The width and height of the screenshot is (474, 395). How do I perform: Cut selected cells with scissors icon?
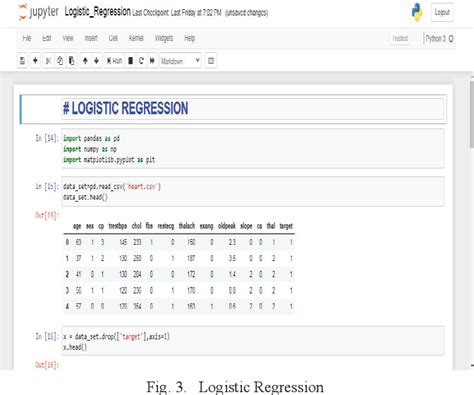(48, 61)
